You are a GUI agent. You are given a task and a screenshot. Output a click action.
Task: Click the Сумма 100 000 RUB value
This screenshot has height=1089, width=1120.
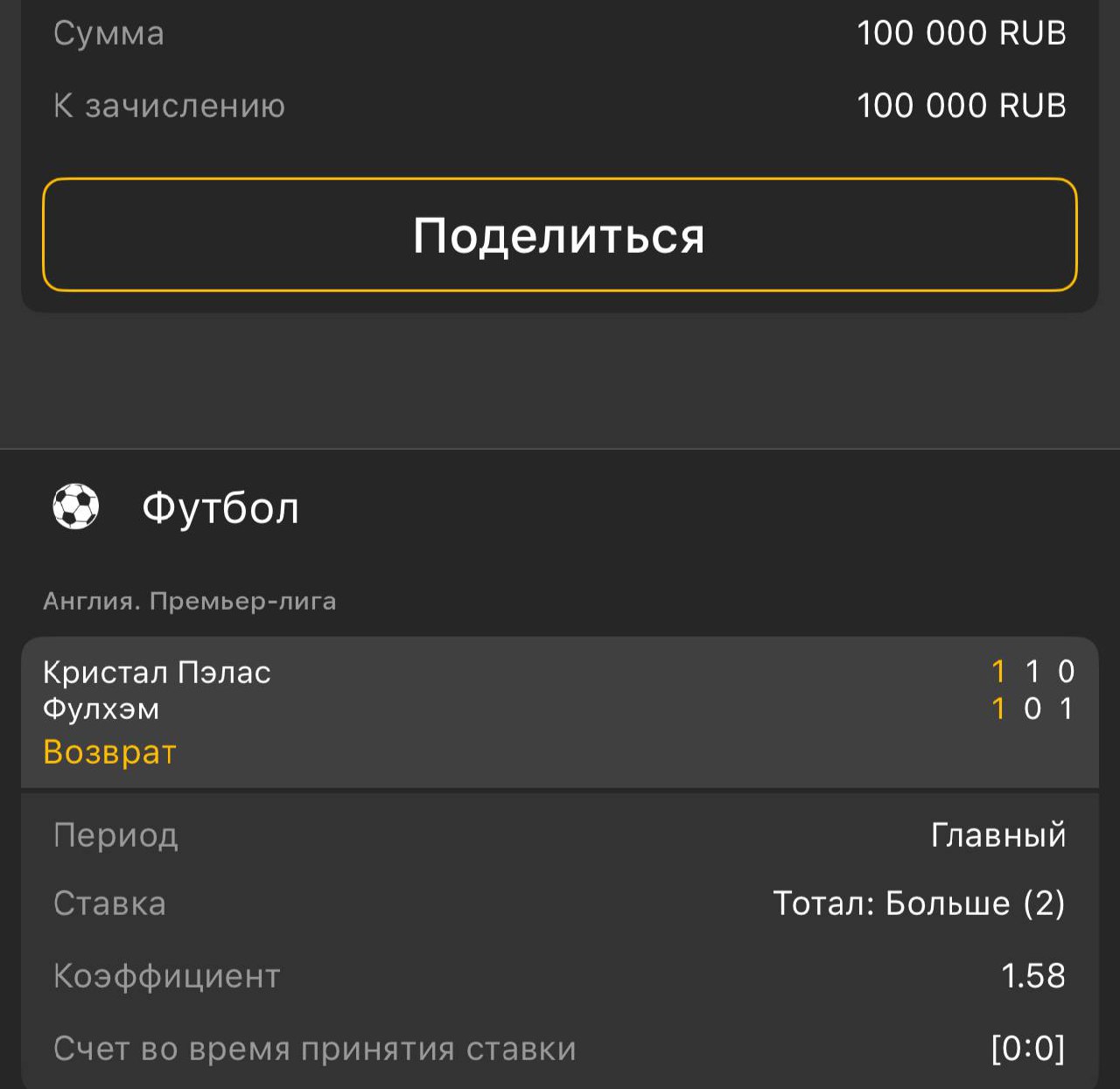coord(961,33)
